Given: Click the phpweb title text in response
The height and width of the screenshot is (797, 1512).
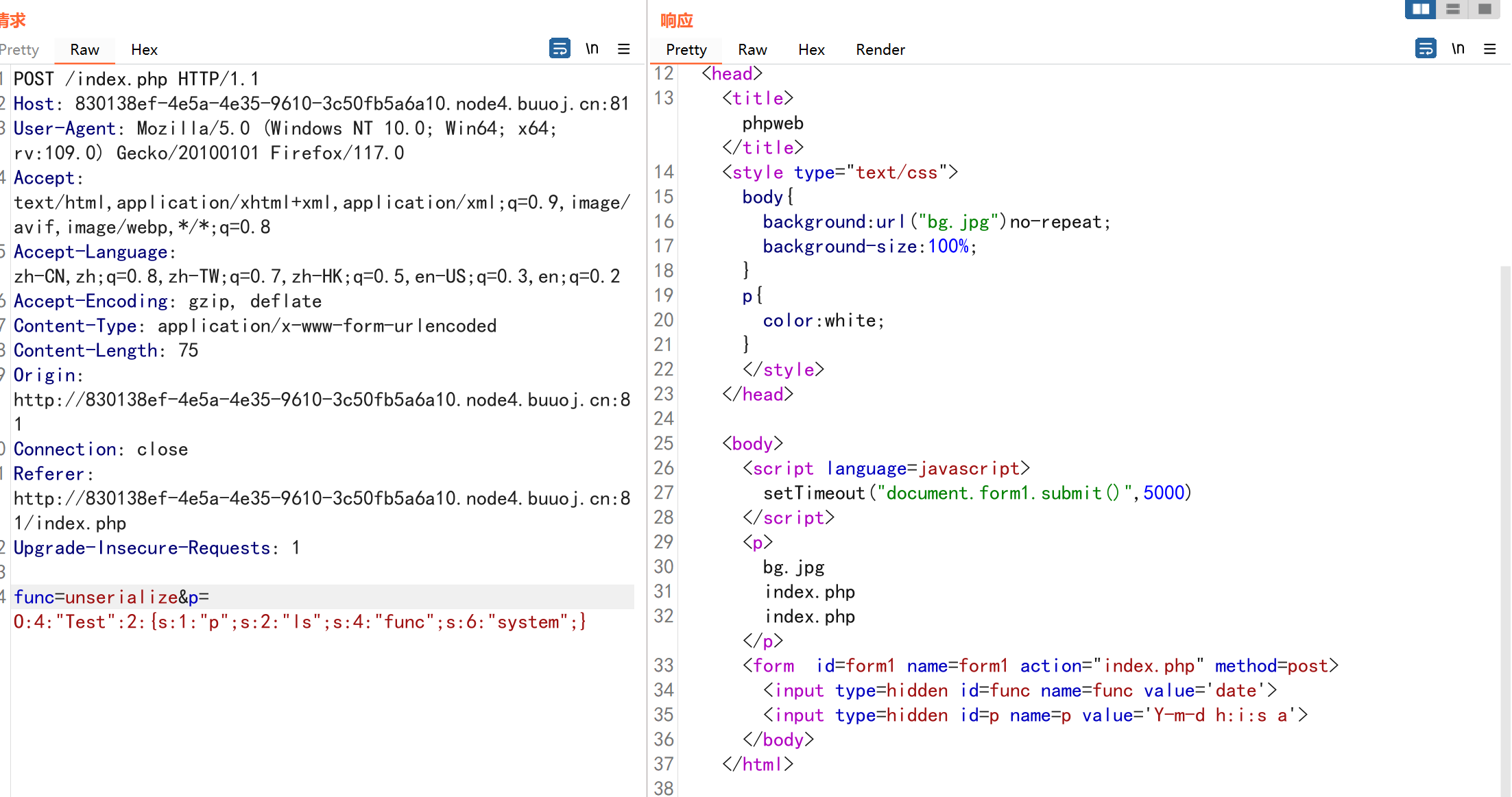Looking at the screenshot, I should coord(773,123).
